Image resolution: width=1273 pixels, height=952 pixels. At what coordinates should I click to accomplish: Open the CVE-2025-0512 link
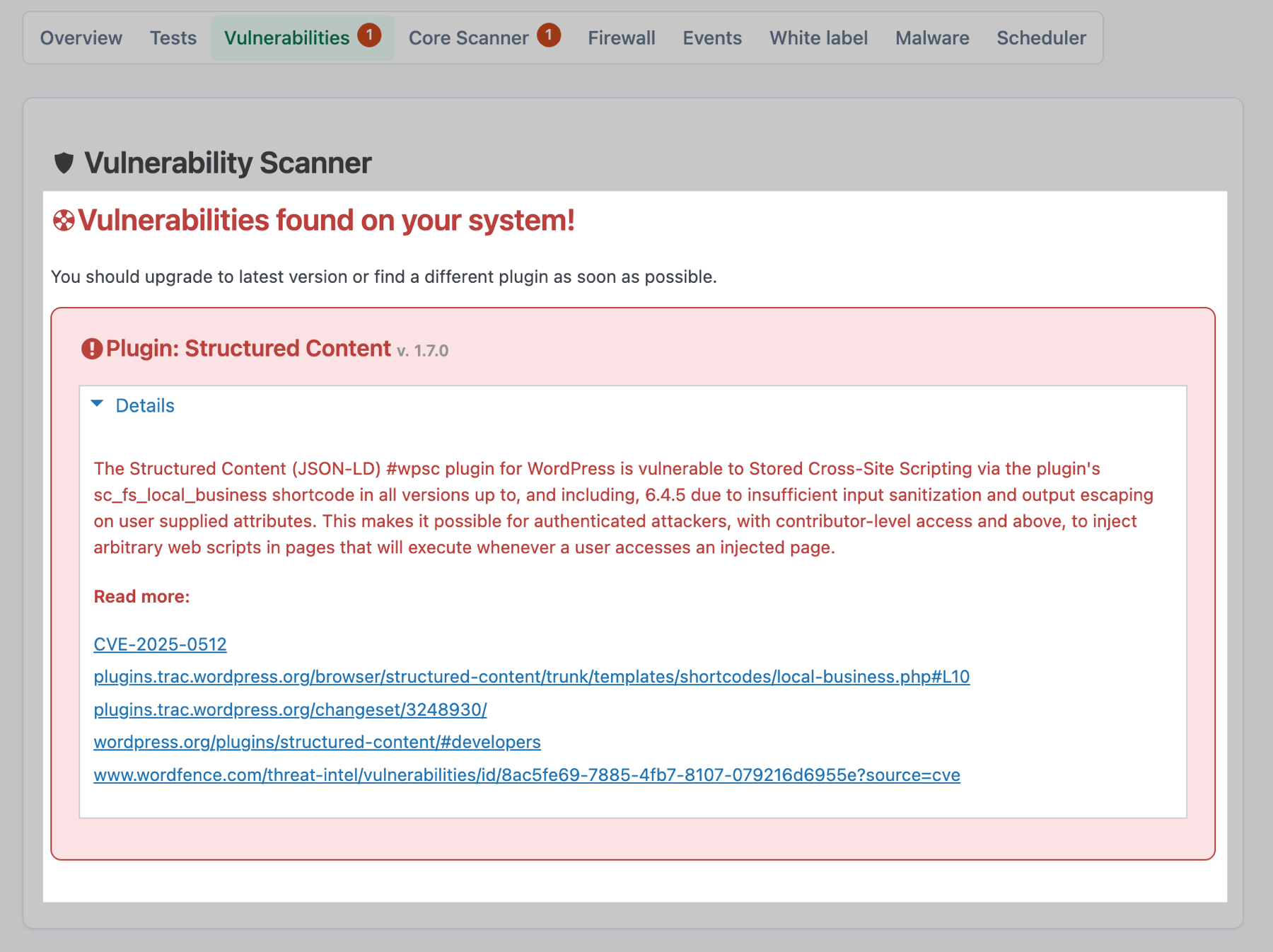[160, 644]
